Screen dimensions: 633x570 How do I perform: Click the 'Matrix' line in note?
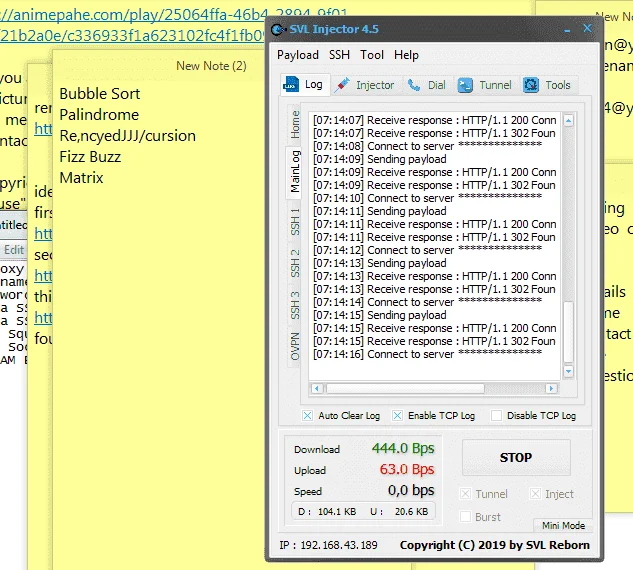81,178
